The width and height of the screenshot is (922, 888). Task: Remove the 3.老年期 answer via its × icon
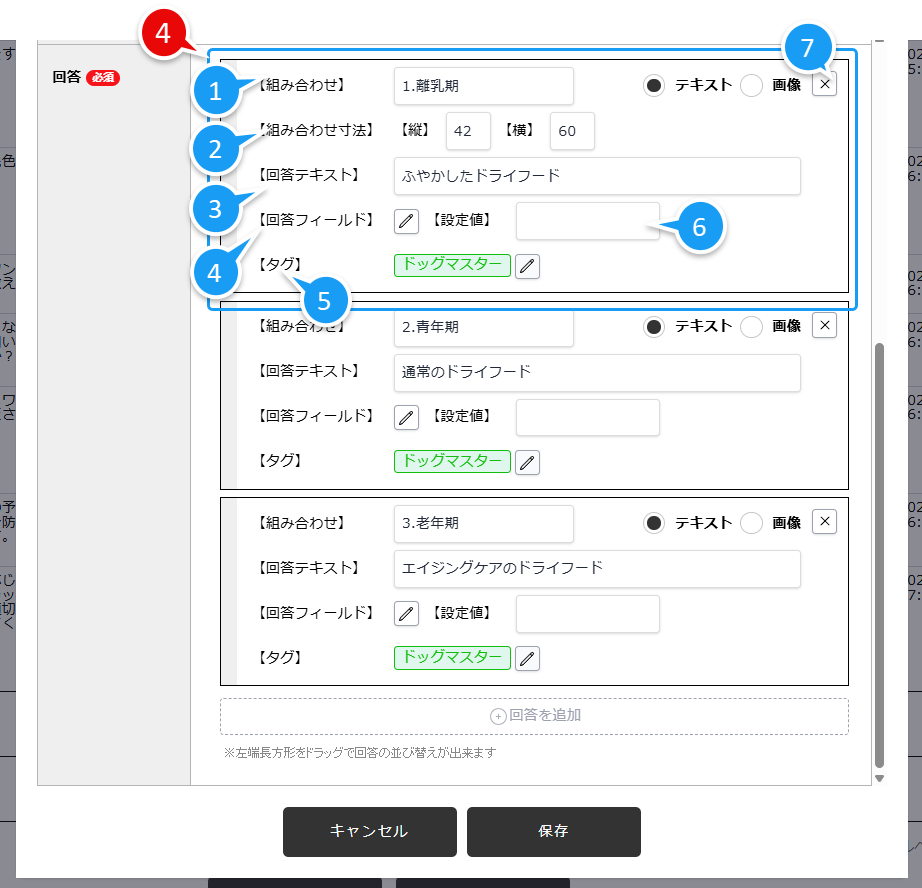[824, 521]
